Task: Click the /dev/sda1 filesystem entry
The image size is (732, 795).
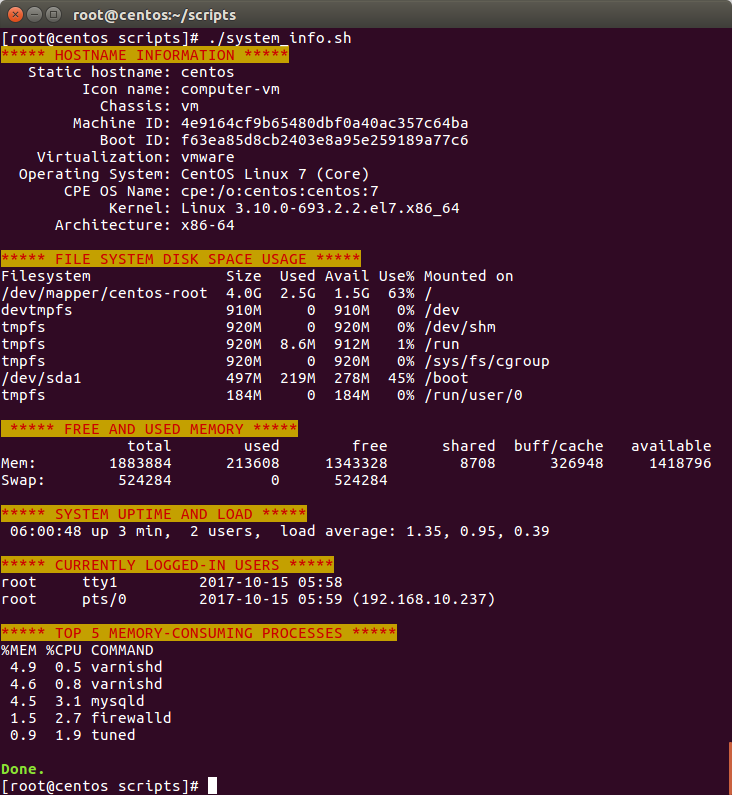Action: pos(41,378)
